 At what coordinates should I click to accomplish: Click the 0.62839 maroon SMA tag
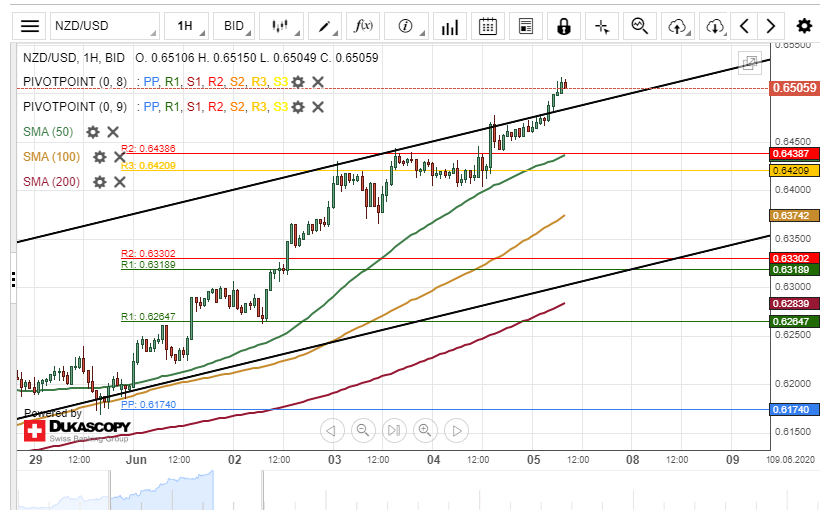[x=795, y=304]
